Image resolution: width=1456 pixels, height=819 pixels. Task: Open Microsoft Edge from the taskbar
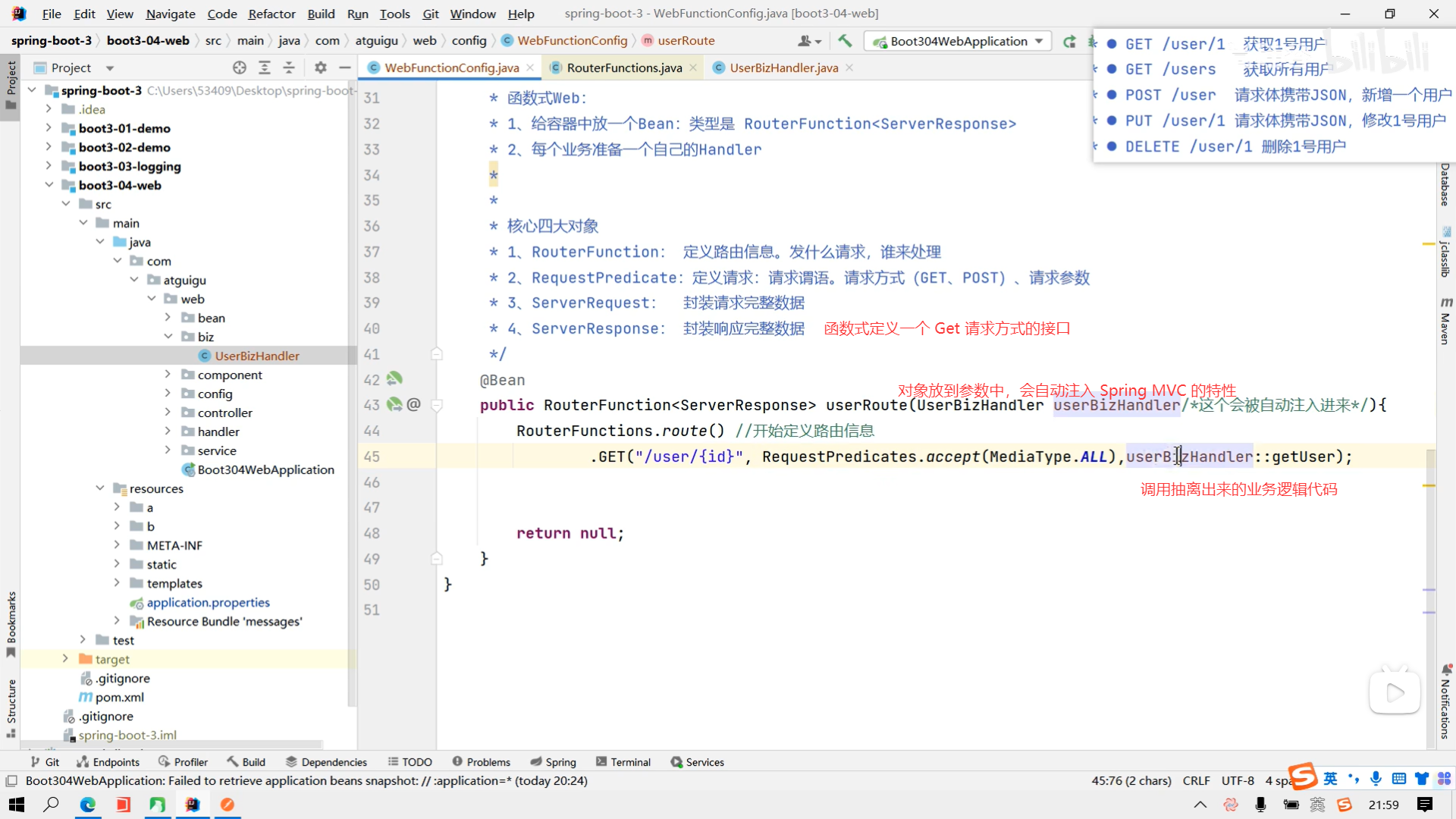[x=88, y=805]
